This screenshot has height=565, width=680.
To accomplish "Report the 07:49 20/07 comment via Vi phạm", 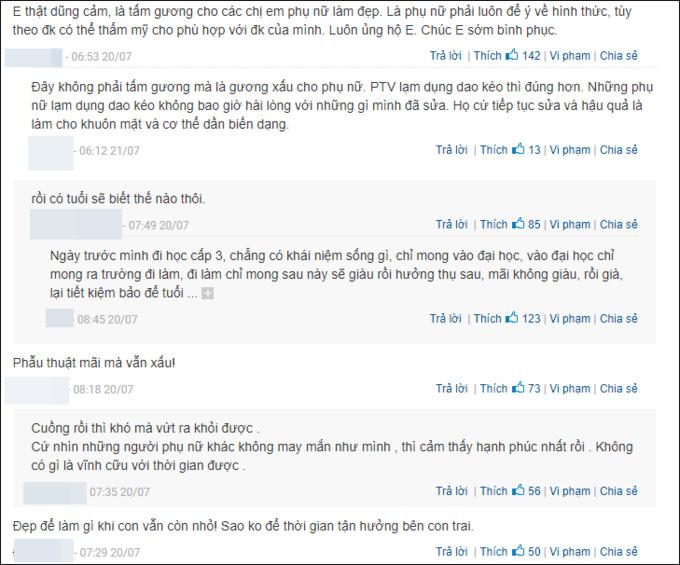I will click(x=570, y=224).
